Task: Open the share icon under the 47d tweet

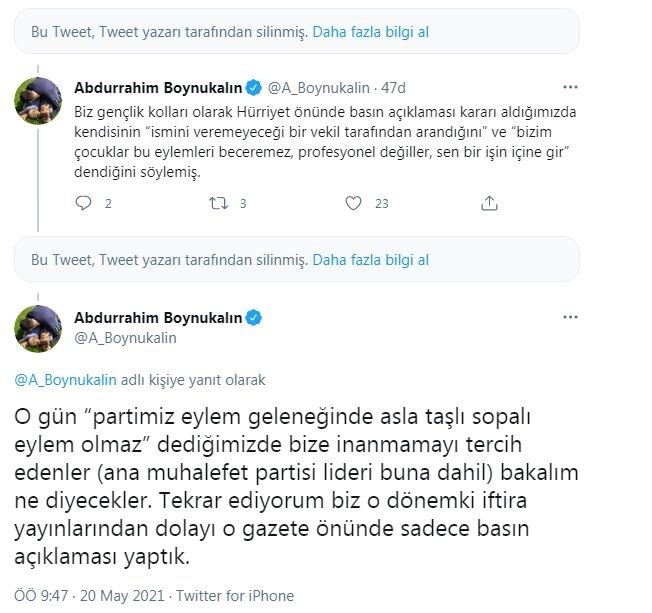Action: (x=489, y=203)
